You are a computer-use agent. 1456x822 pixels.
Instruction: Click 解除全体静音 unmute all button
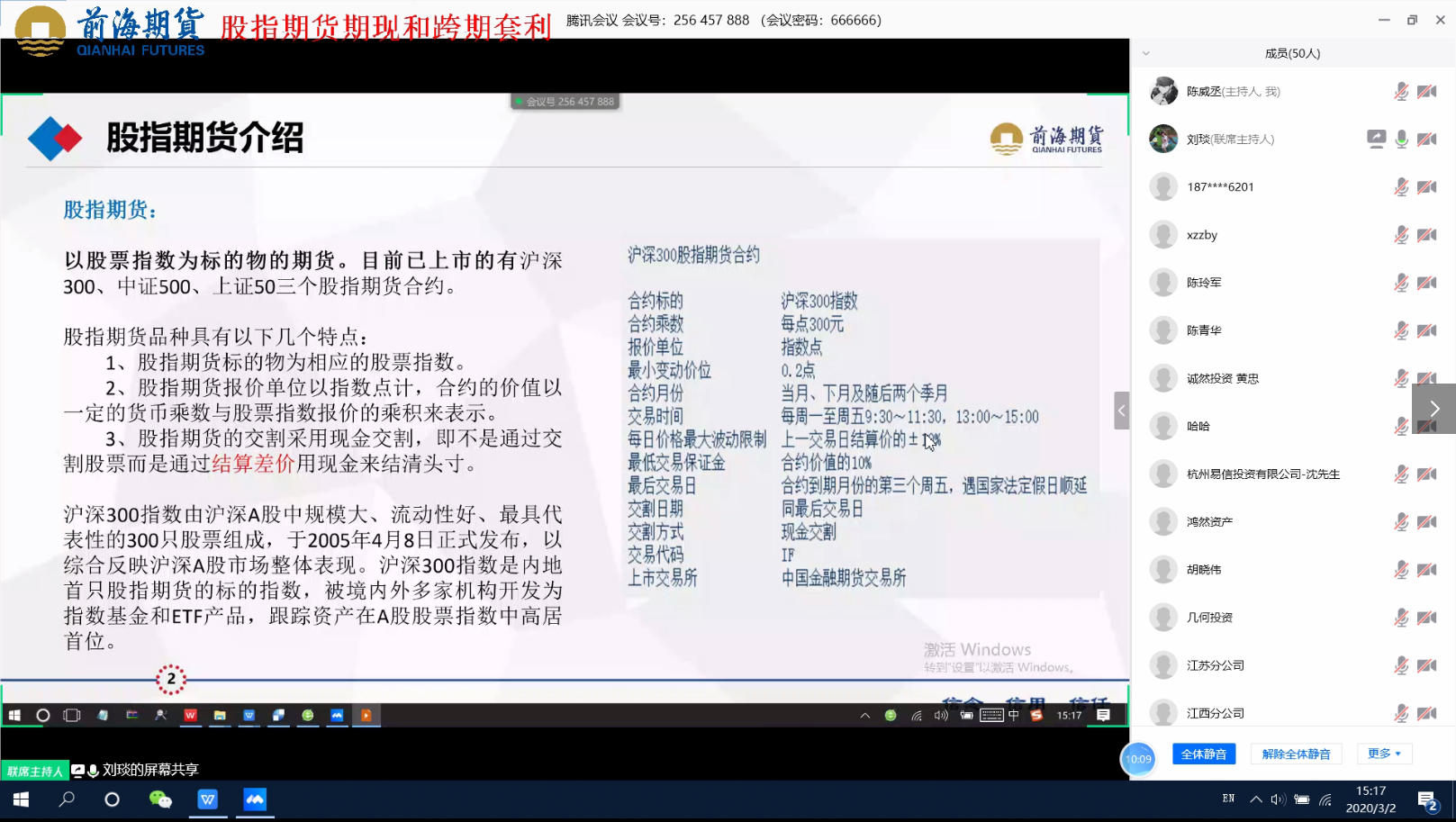click(x=1296, y=754)
